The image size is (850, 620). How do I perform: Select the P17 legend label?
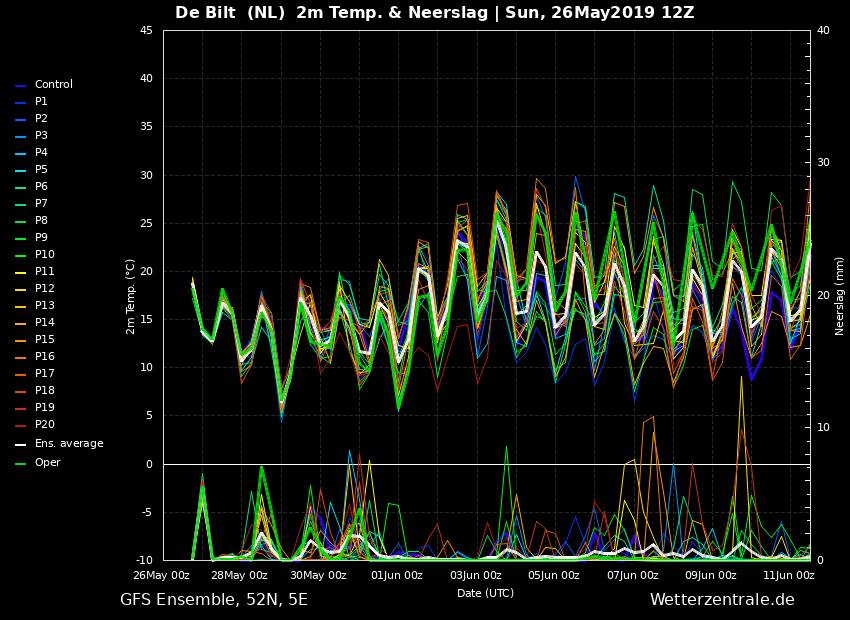(45, 374)
